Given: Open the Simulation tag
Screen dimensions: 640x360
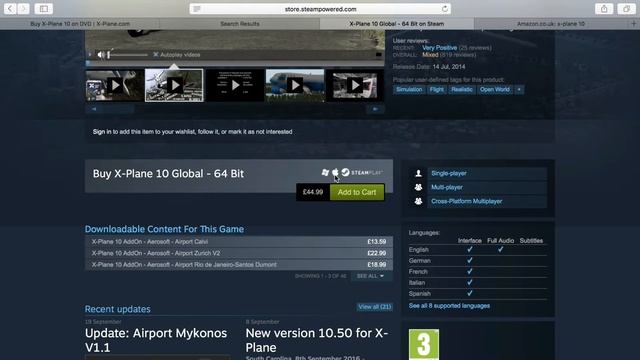Looking at the screenshot, I should pyautogui.click(x=409, y=89).
